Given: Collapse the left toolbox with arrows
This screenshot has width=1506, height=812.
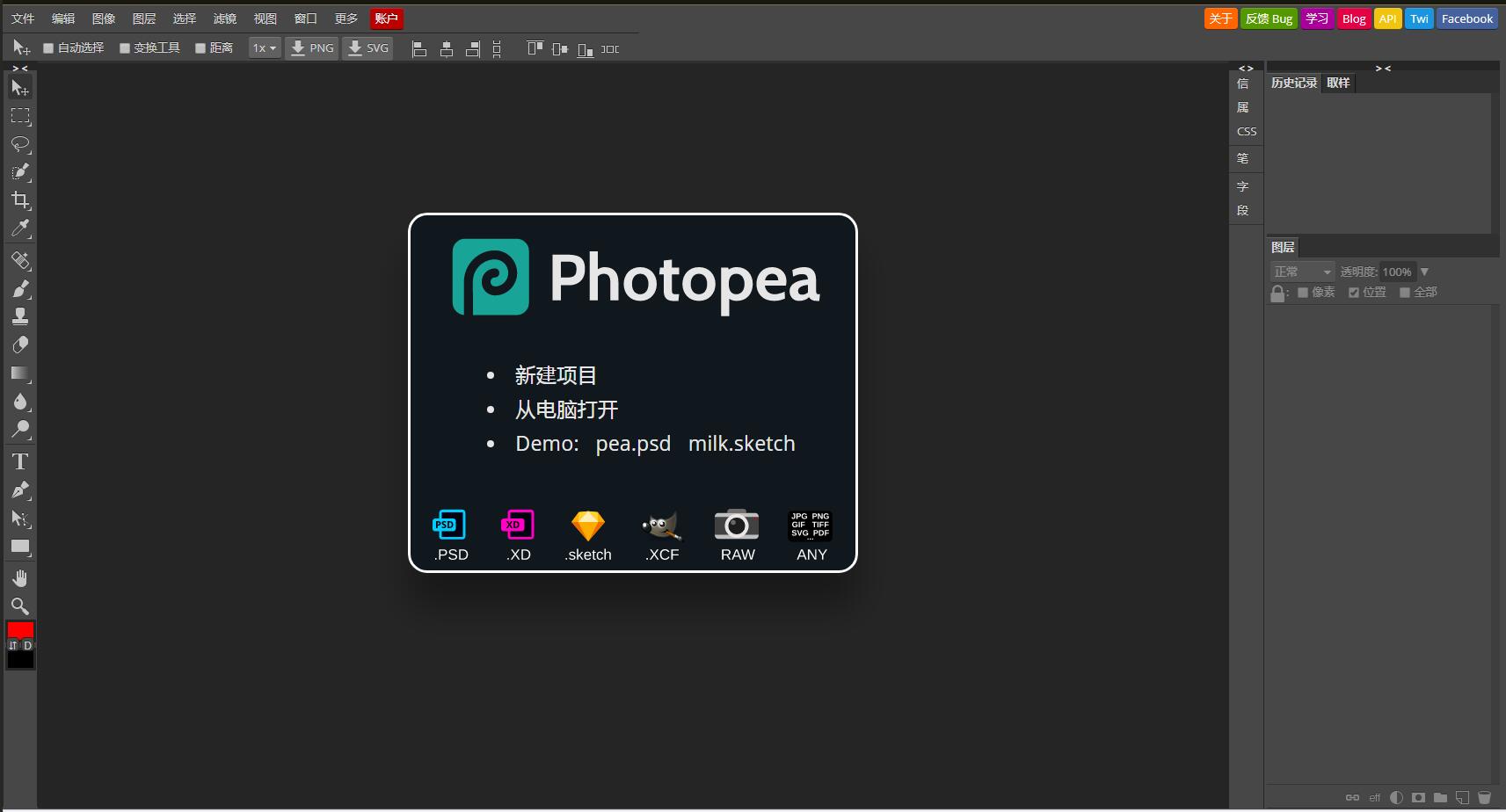Looking at the screenshot, I should point(19,68).
